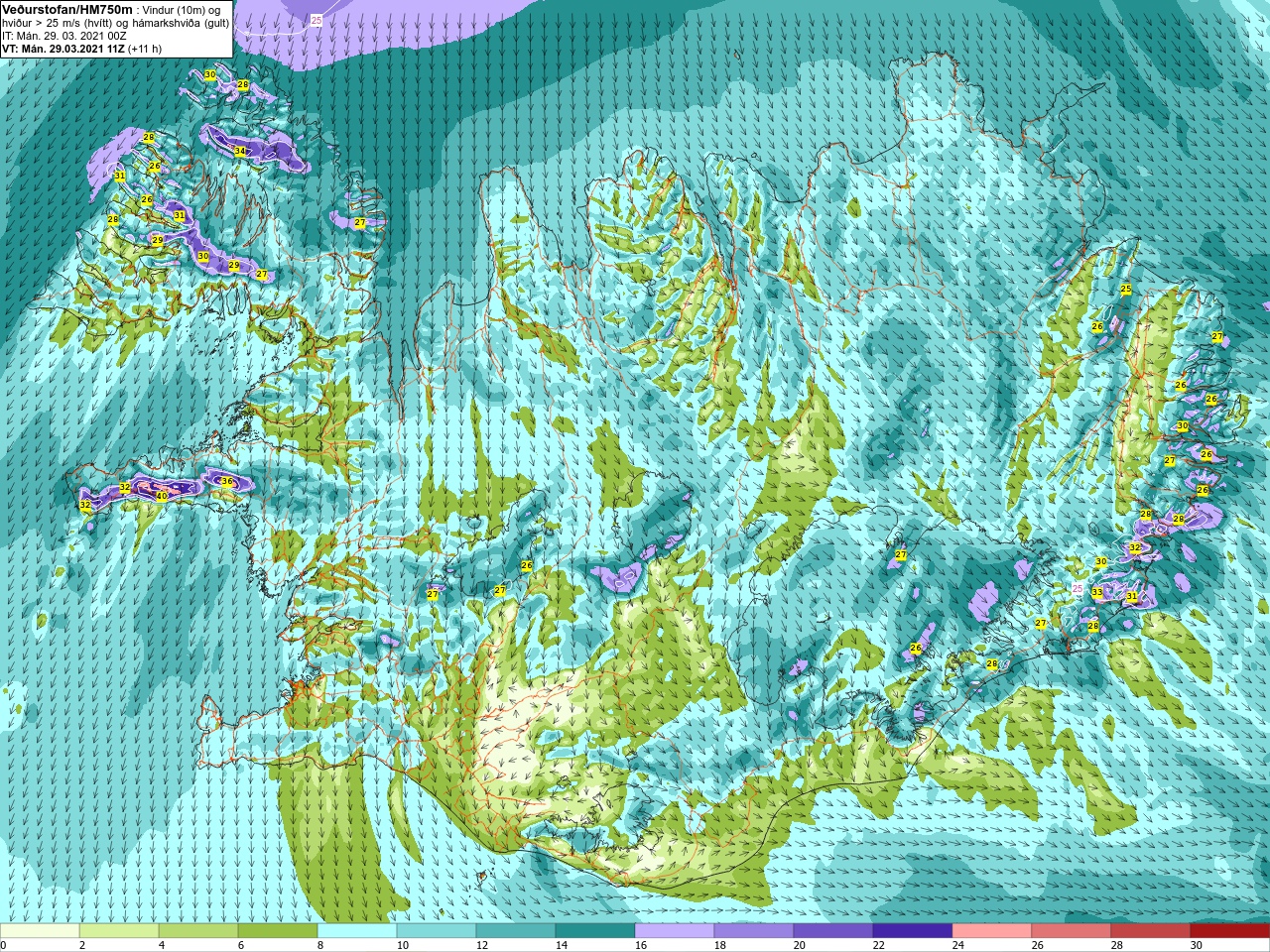Click the legend scale number 18
1270x952 pixels.
(x=720, y=945)
